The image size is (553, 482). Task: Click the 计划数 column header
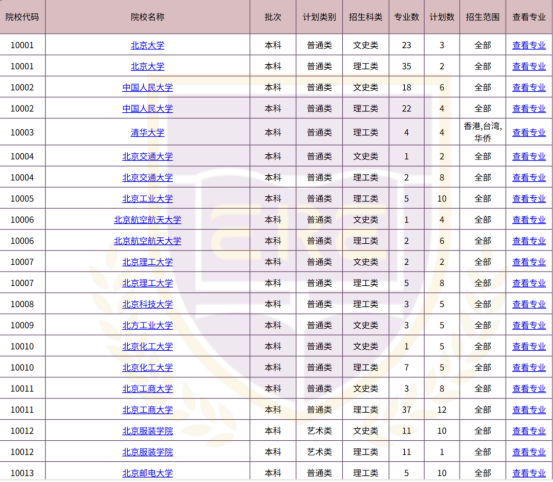tap(442, 17)
